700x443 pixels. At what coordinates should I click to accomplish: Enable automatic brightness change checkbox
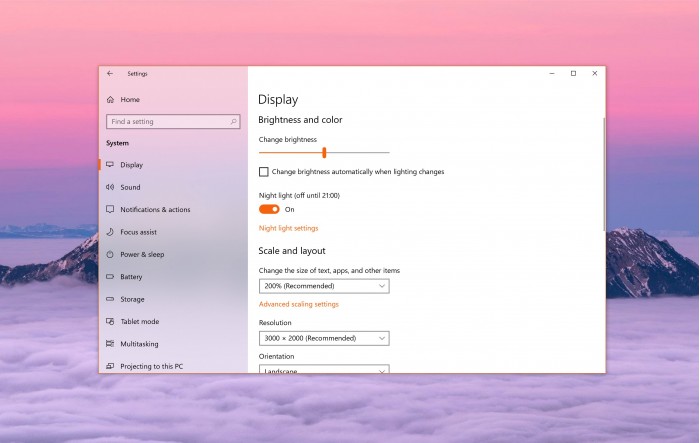tap(264, 172)
